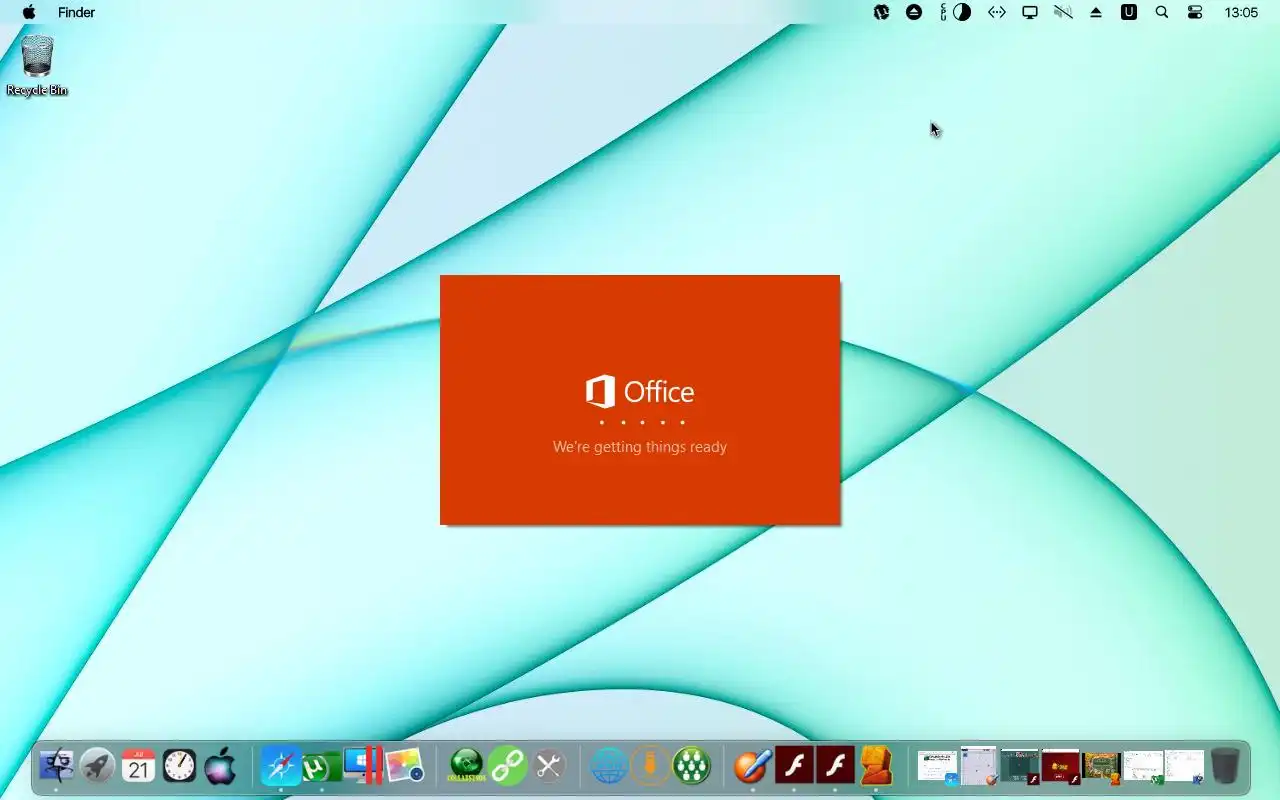Open the Trash at the dock's end
The width and height of the screenshot is (1280, 800).
tap(1225, 766)
